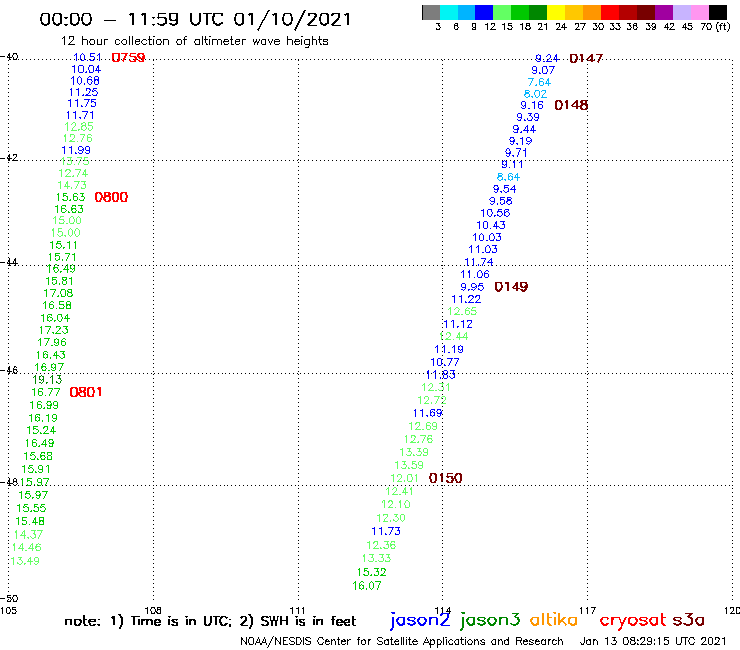Image resolution: width=740 pixels, height=650 pixels.
Task: Click the wave height value 10.56
Action: [x=495, y=213]
